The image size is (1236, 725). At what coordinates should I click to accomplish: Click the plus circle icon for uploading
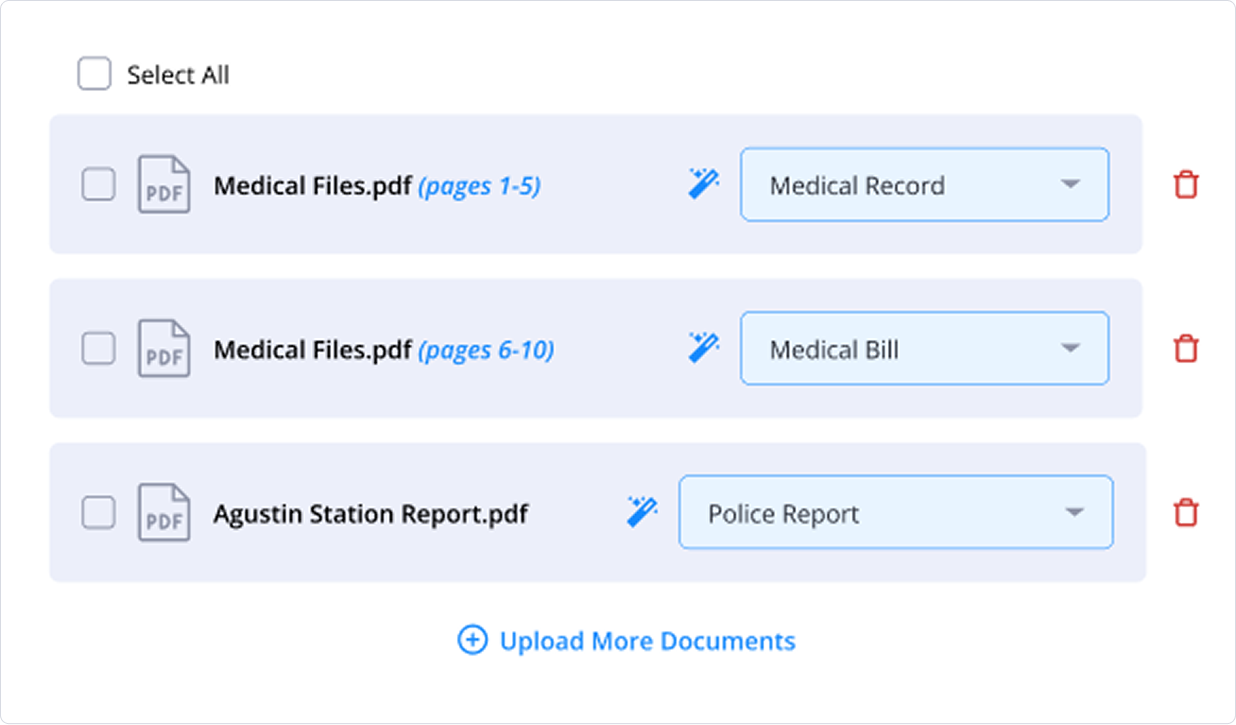472,640
